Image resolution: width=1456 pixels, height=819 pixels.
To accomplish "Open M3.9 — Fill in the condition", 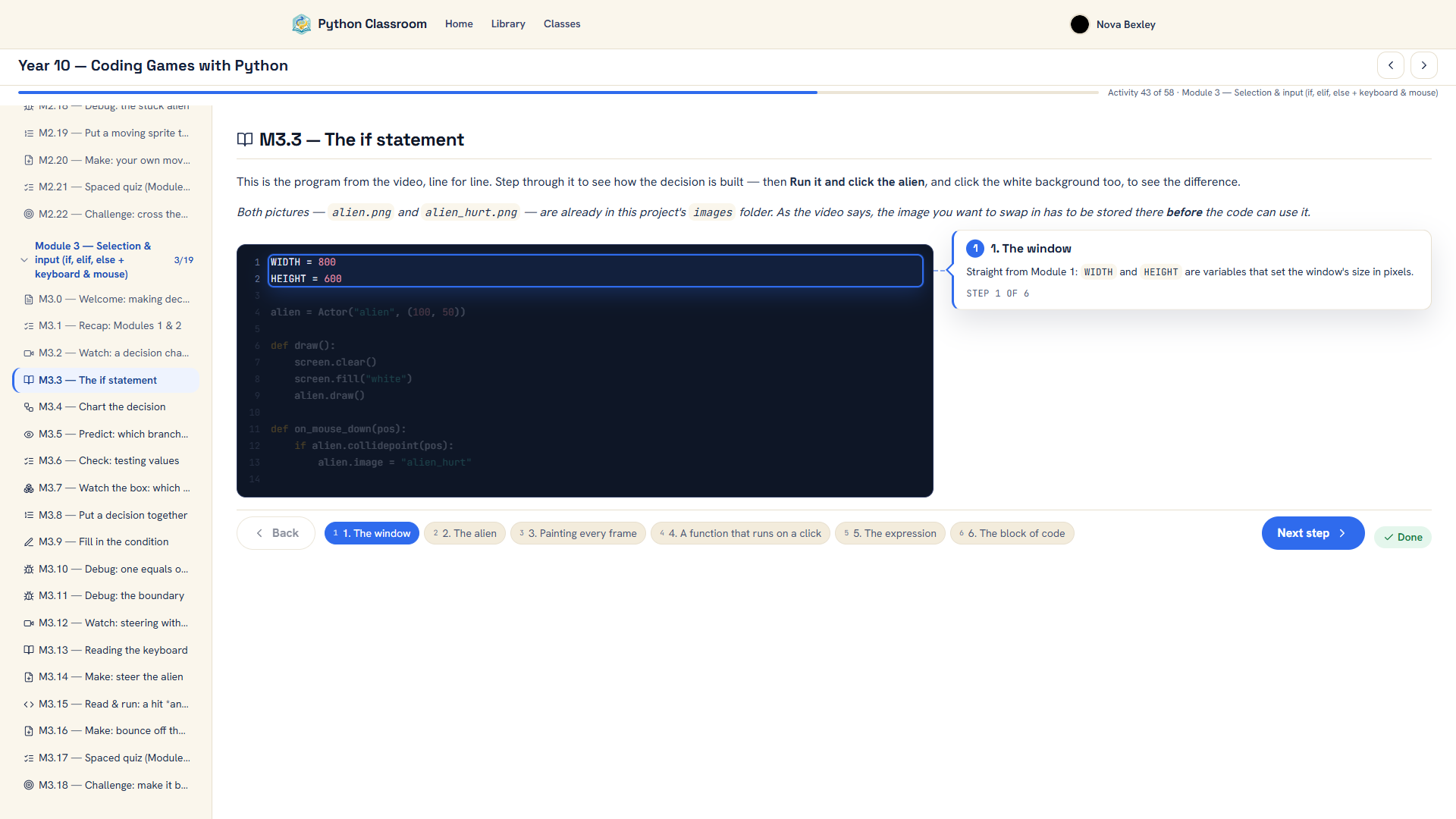I will coord(106,542).
